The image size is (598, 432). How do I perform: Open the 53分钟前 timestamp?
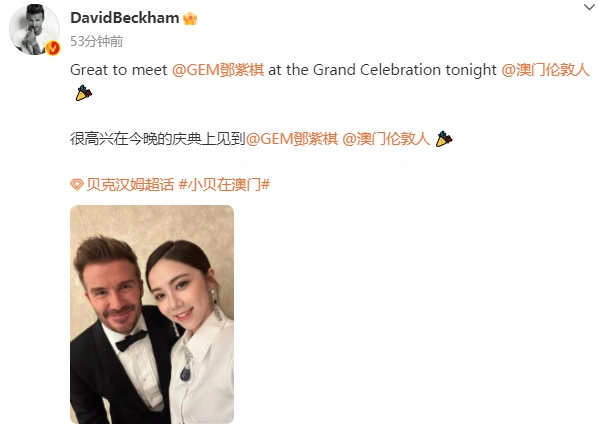click(x=96, y=41)
